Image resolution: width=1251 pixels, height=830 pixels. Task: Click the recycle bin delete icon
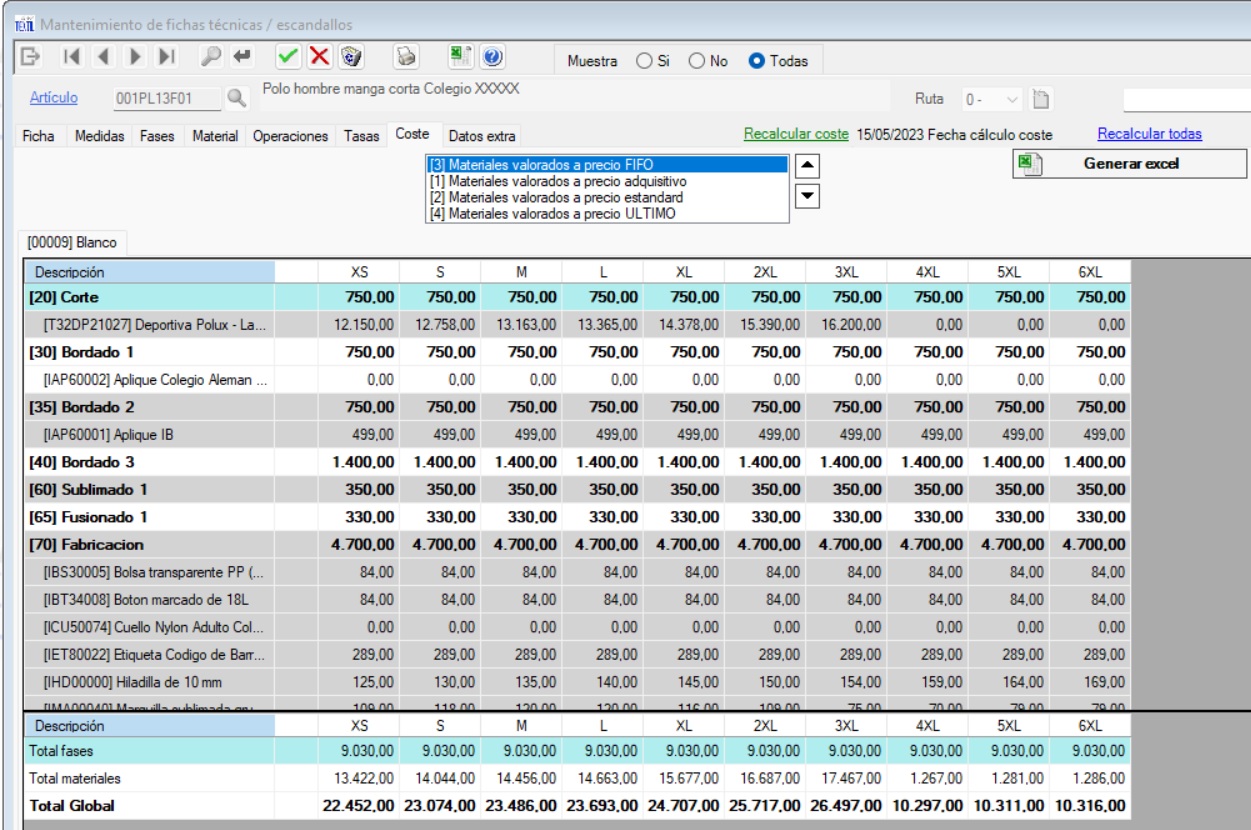(350, 57)
